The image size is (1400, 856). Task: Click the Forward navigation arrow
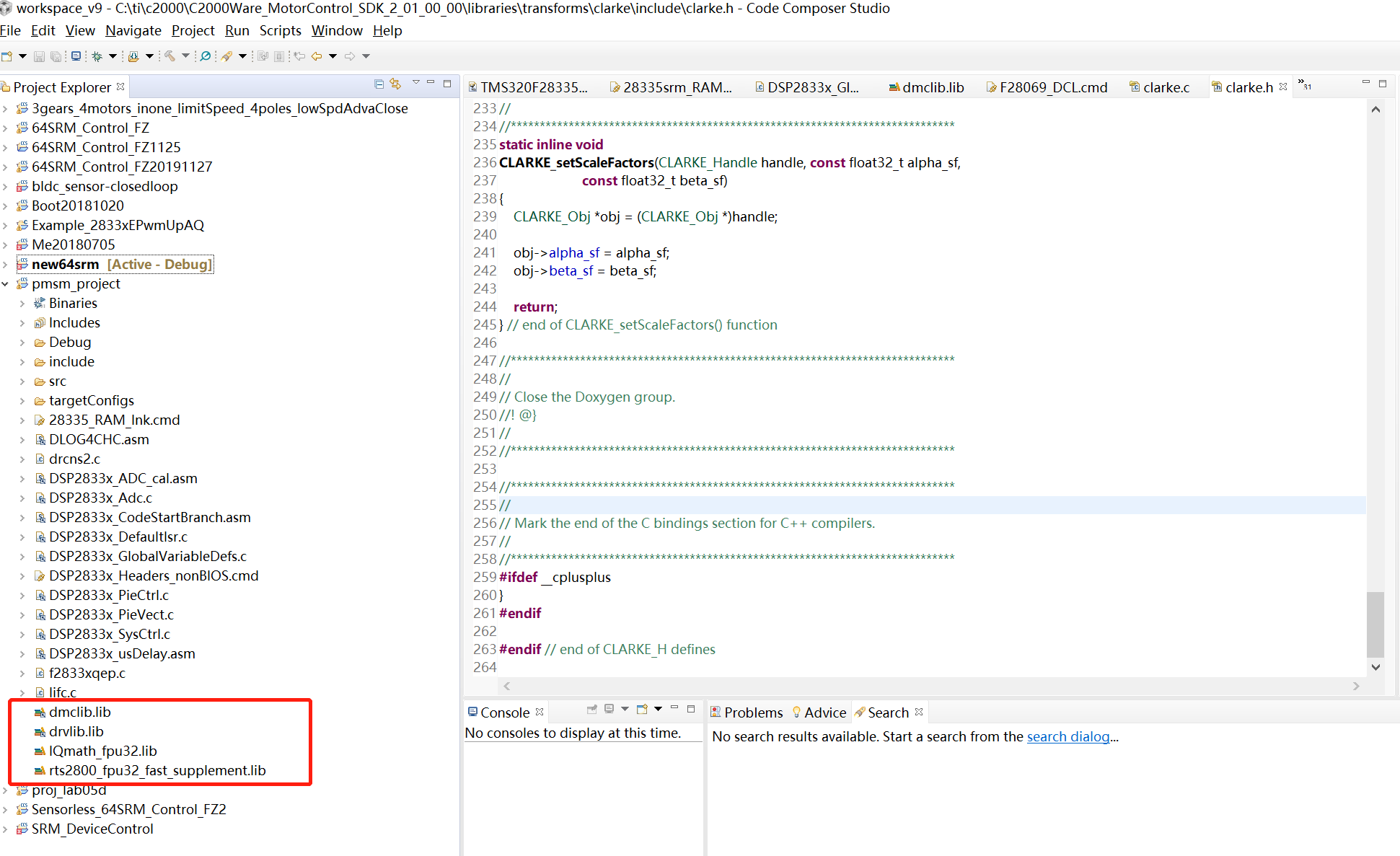350,56
